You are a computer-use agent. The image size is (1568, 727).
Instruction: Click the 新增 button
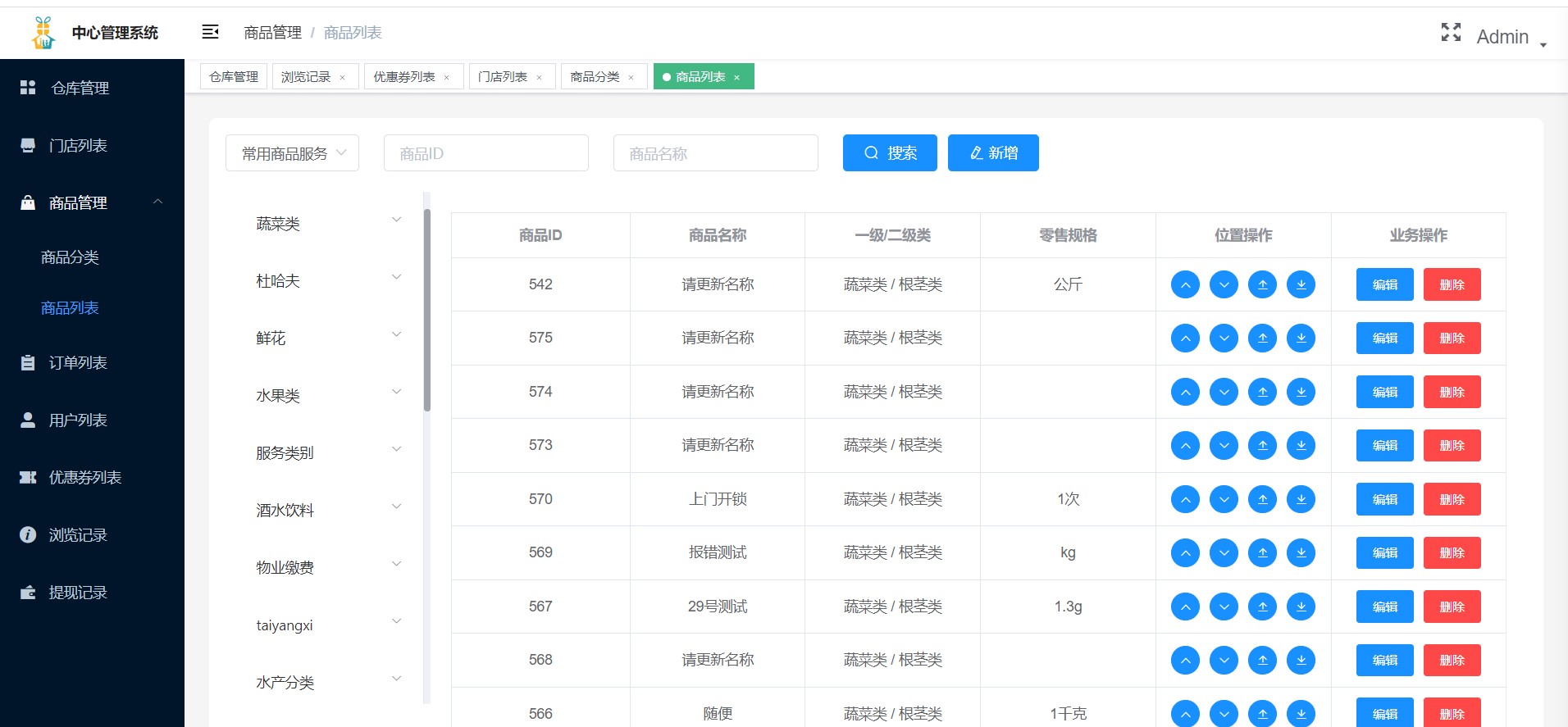tap(993, 153)
